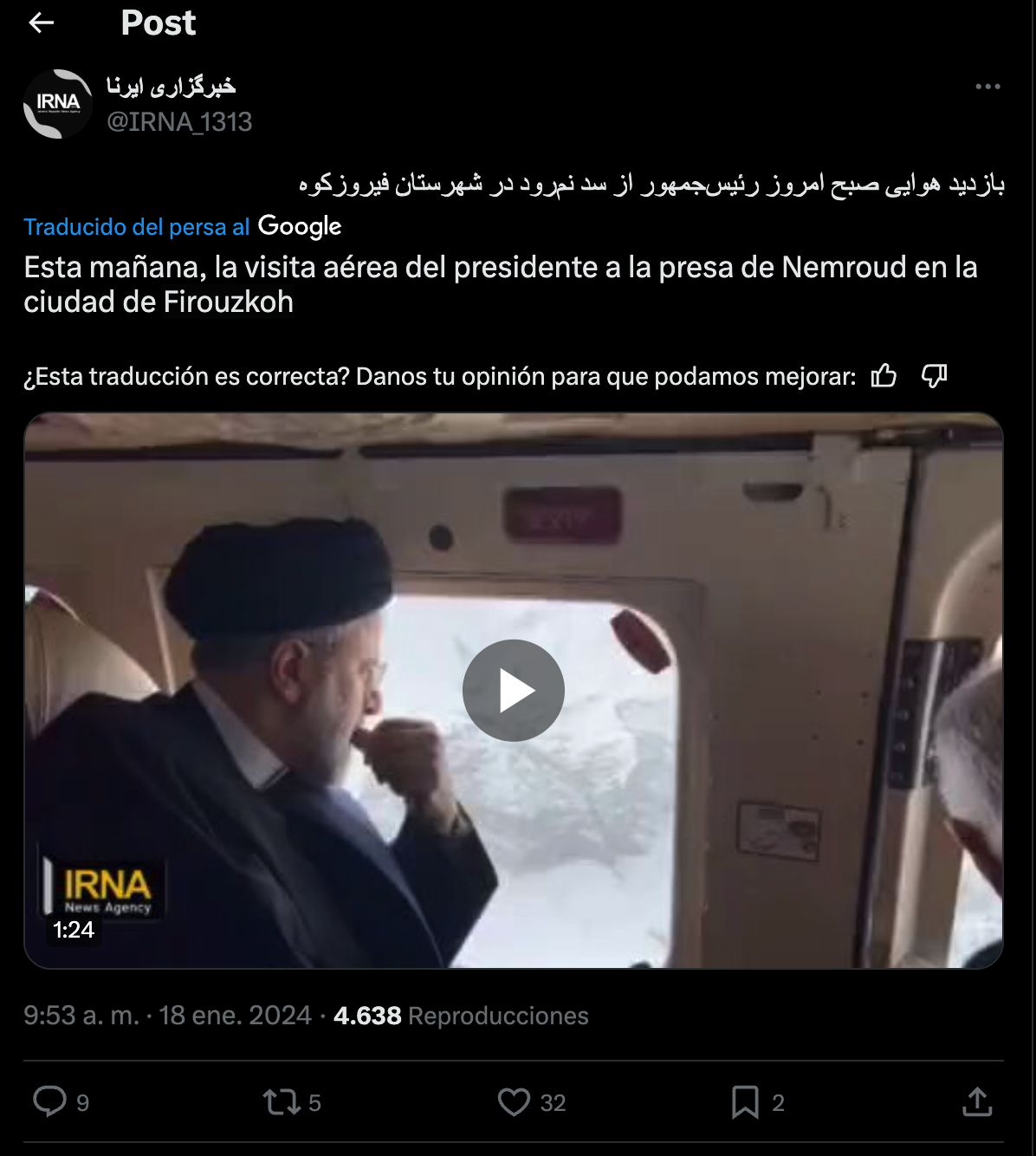Click the IRNA profile avatar

tap(58, 104)
